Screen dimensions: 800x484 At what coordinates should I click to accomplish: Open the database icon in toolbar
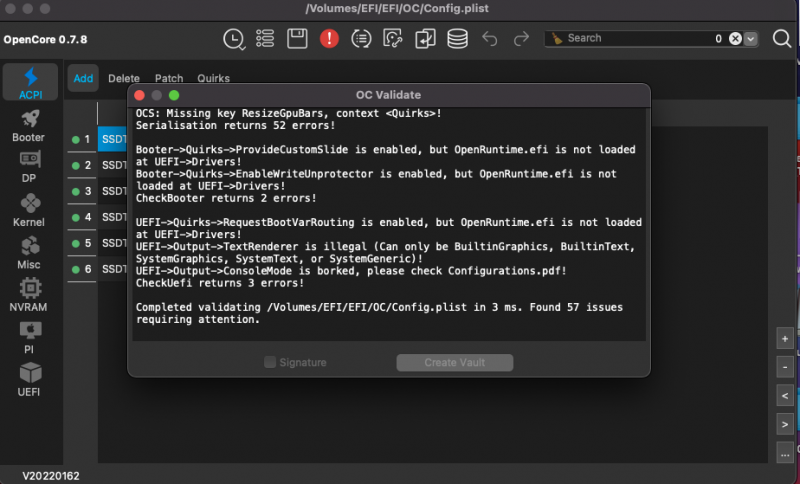click(x=457, y=39)
